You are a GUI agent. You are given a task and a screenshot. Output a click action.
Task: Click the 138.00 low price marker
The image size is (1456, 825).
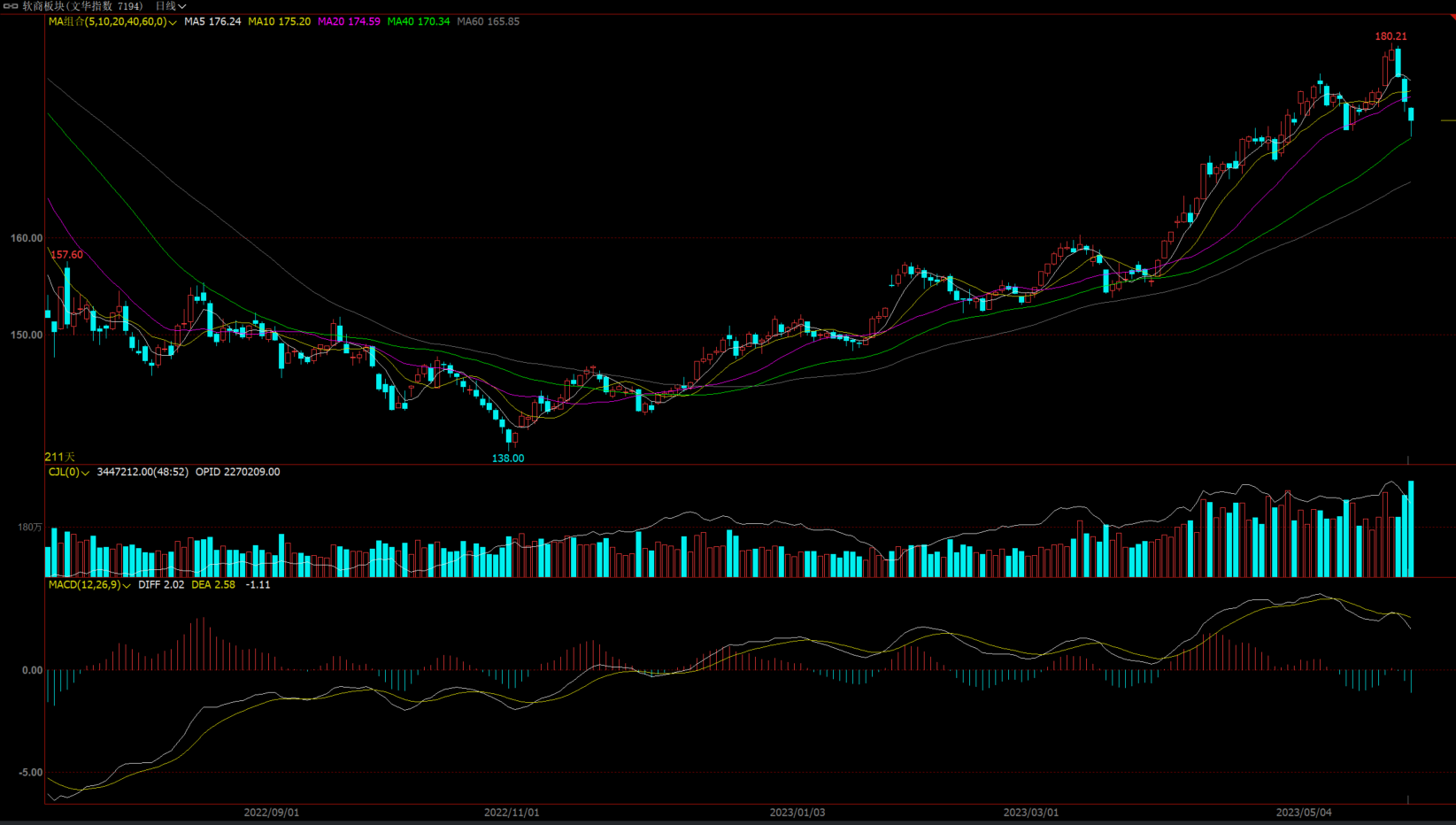(x=508, y=459)
